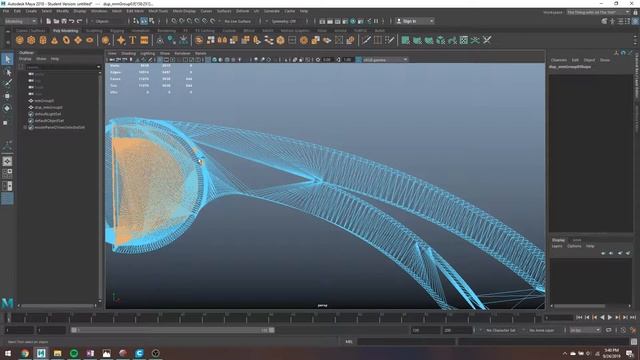Toggle the viewport color management button

358,60
